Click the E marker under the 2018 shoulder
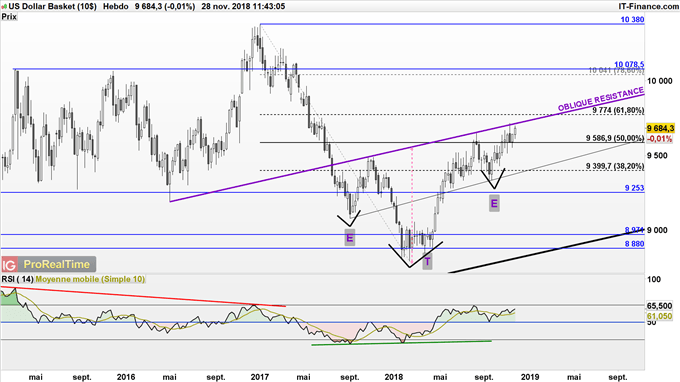Screen dimensions: 680x382 pyautogui.click(x=494, y=203)
